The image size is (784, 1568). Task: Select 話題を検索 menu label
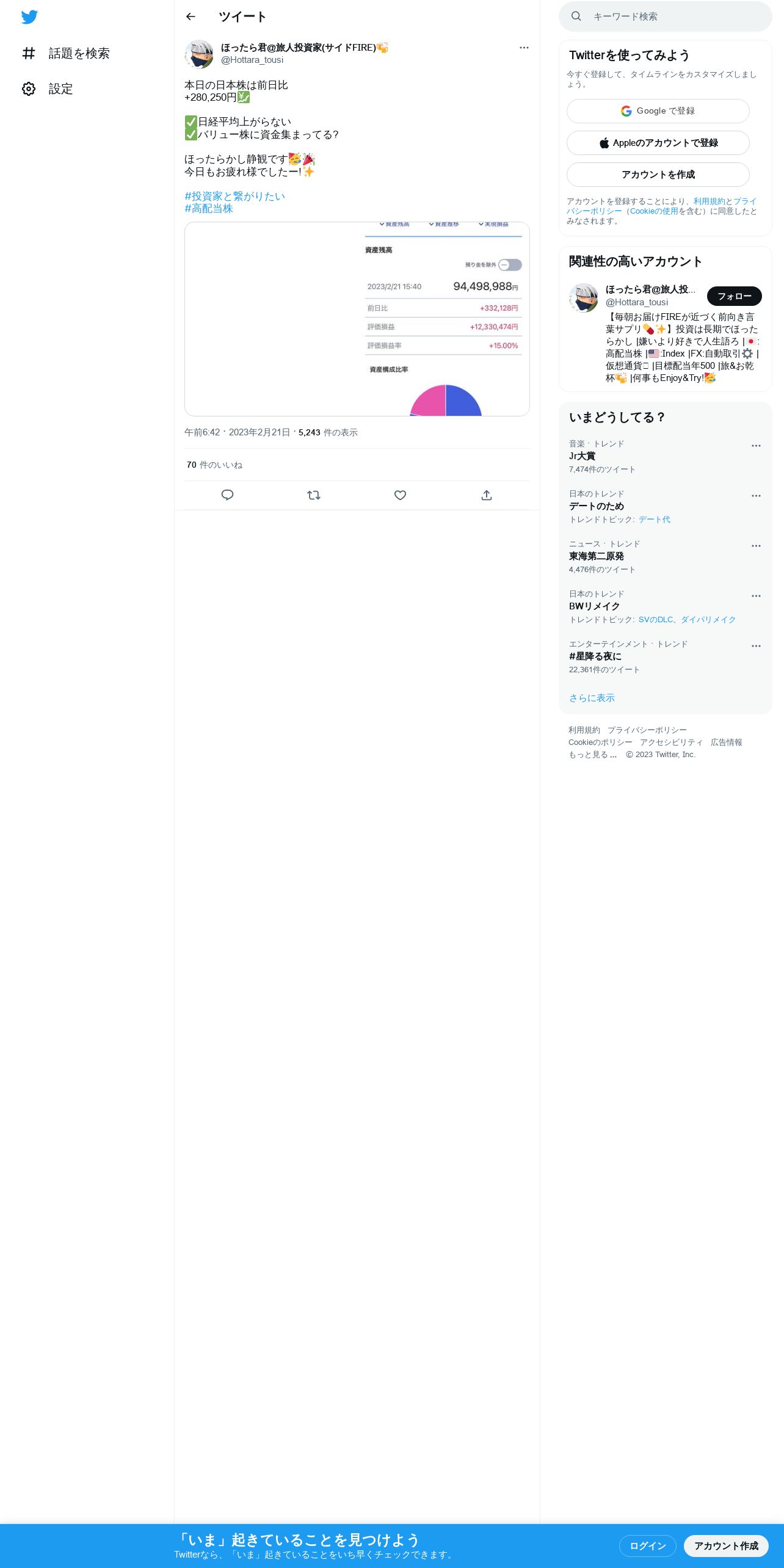pos(79,54)
